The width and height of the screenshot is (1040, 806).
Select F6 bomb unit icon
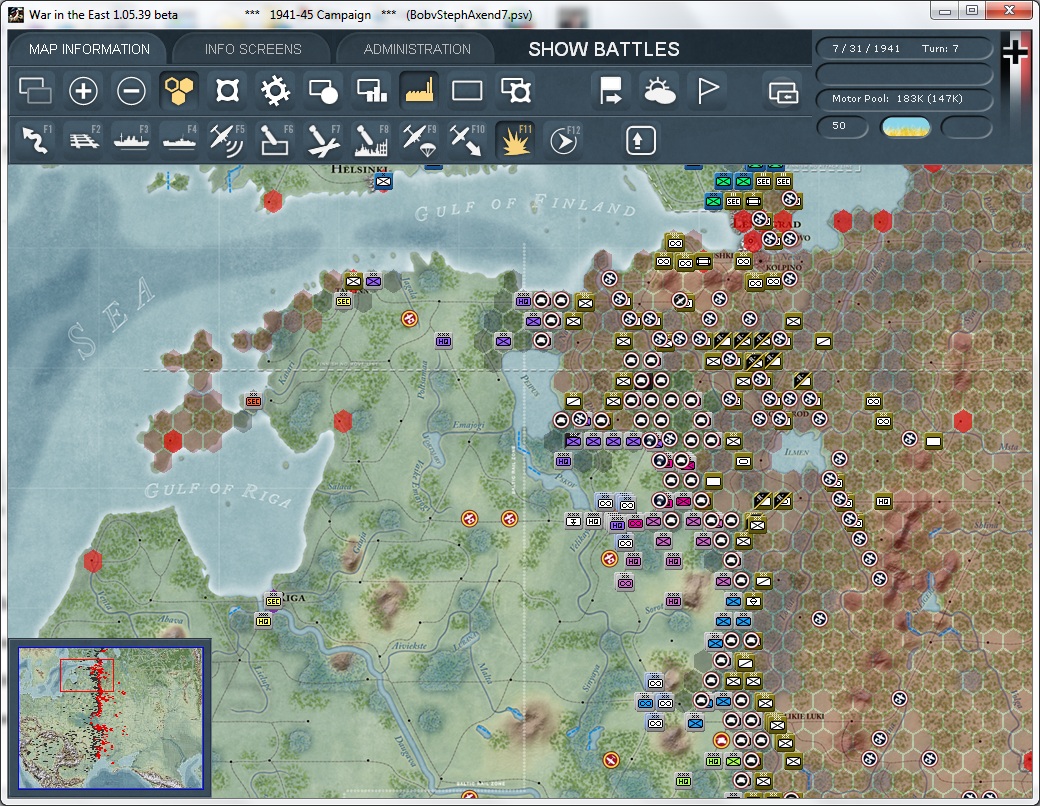pos(275,139)
